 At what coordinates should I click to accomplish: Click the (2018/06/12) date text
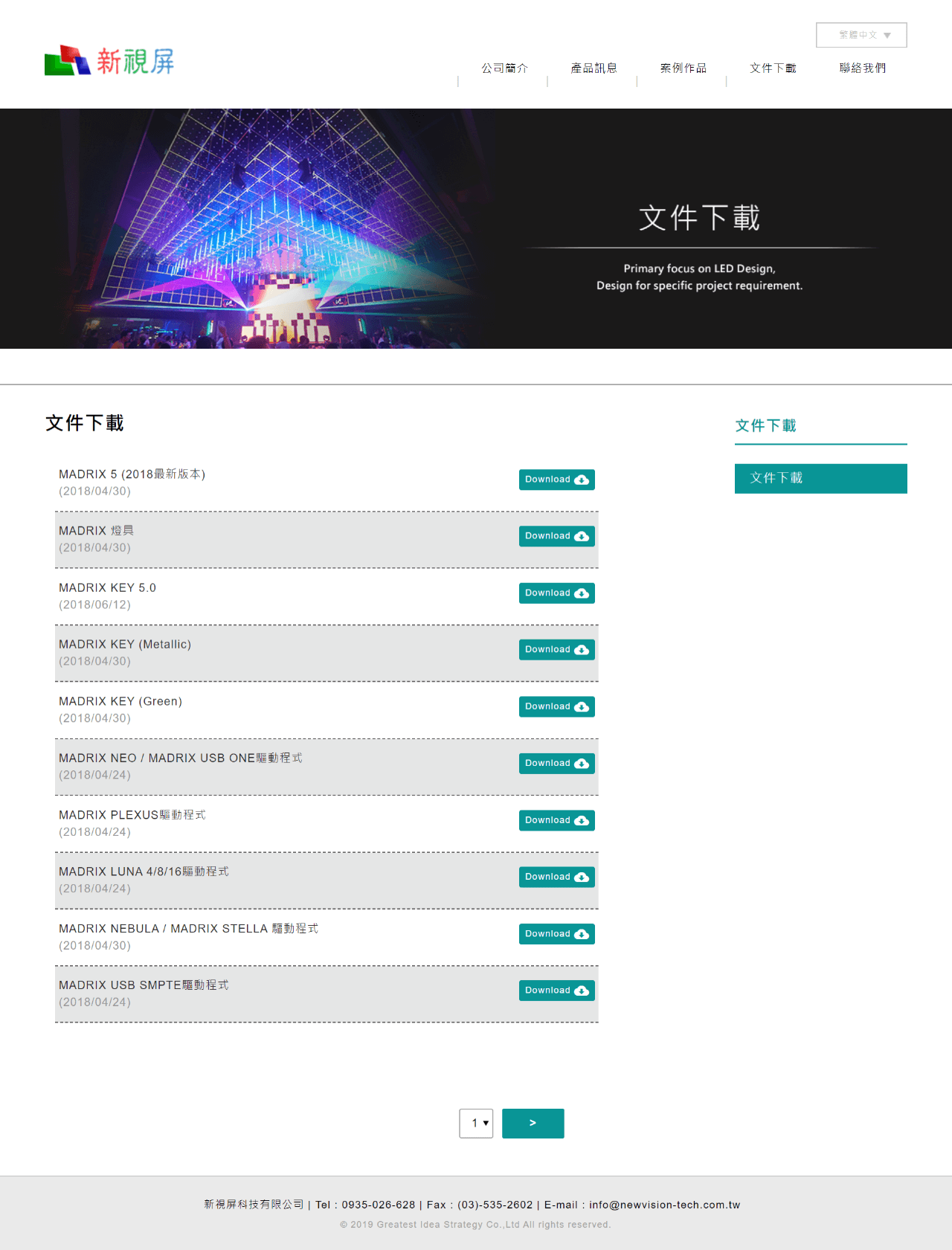(94, 605)
